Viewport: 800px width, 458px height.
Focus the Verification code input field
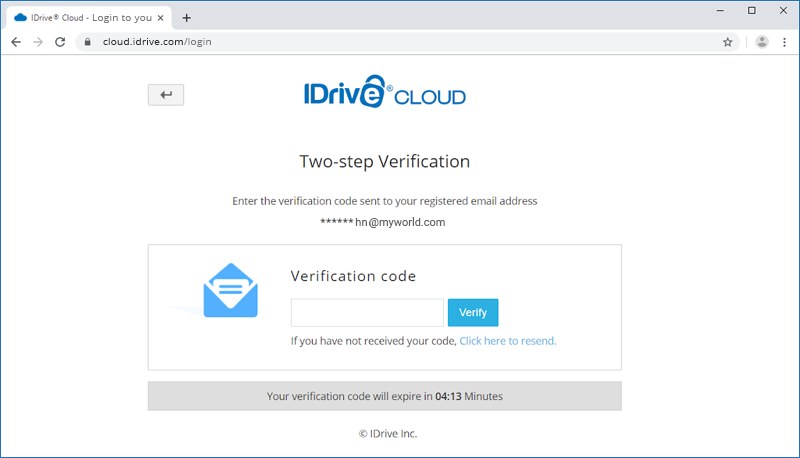pyautogui.click(x=367, y=313)
